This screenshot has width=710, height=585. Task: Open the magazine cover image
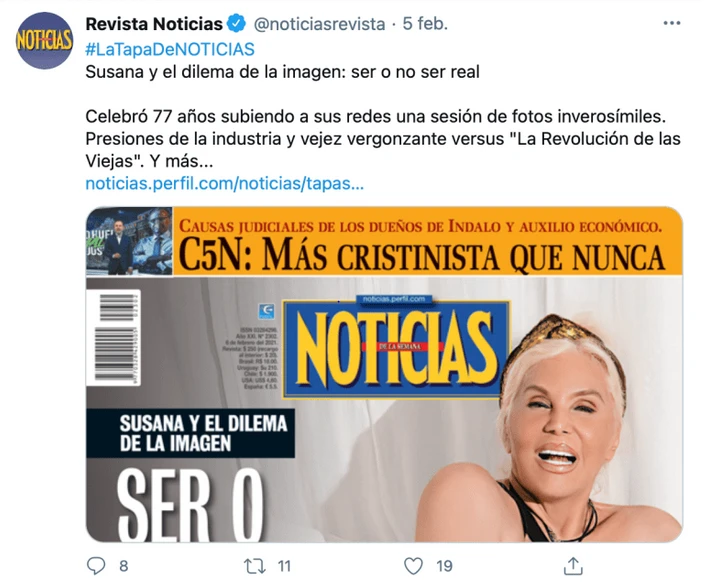pyautogui.click(x=384, y=374)
